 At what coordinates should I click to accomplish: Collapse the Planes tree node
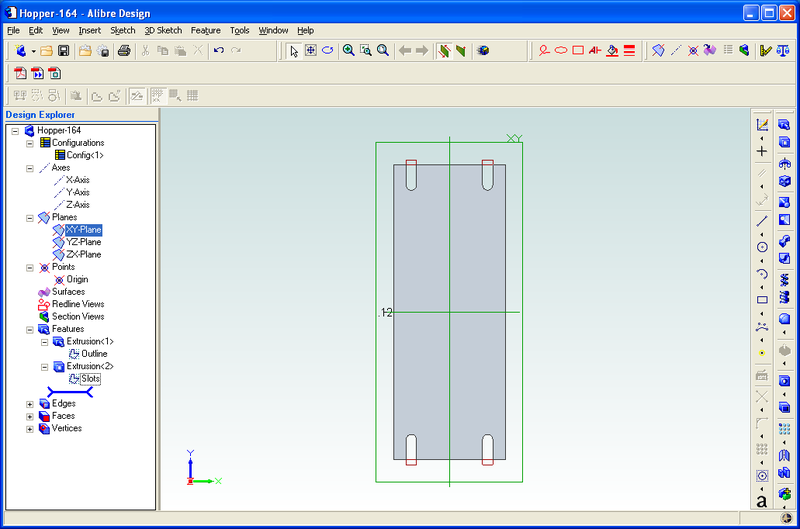point(30,218)
